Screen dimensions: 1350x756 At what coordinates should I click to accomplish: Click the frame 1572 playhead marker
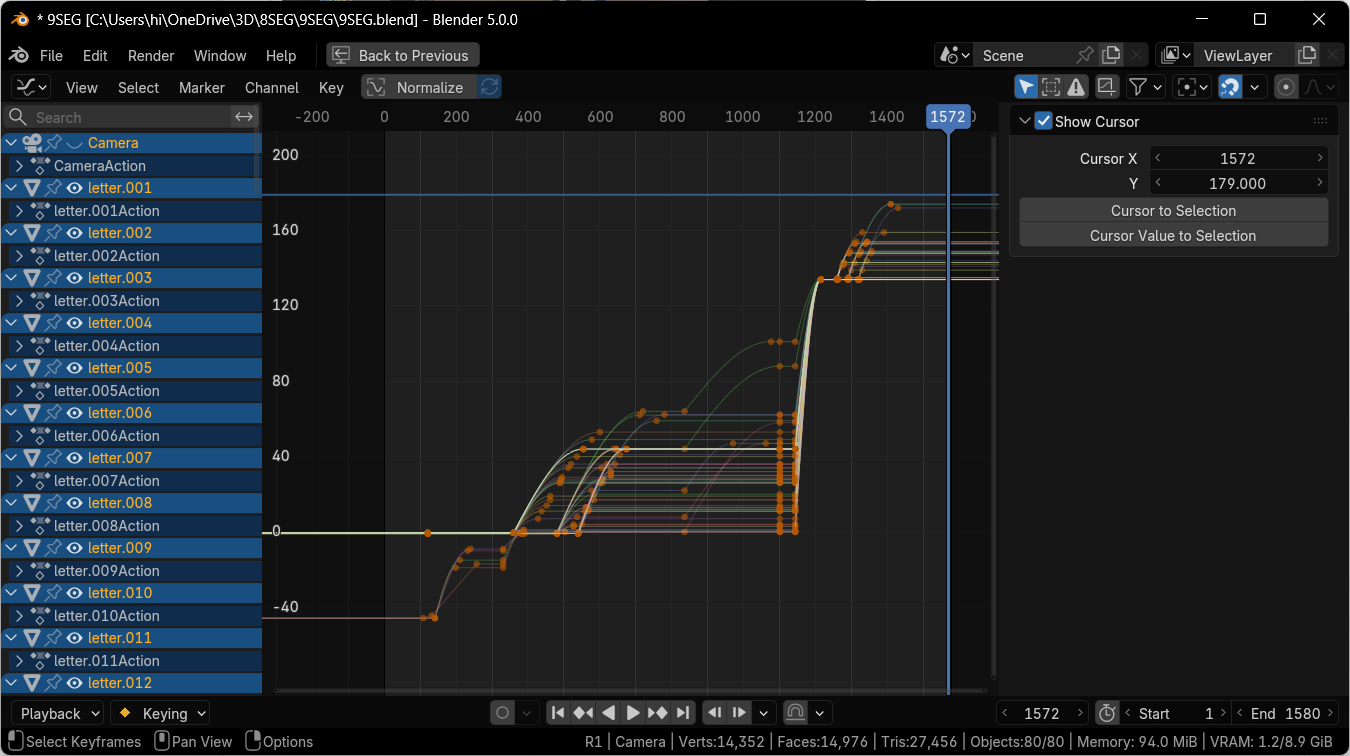coord(947,117)
